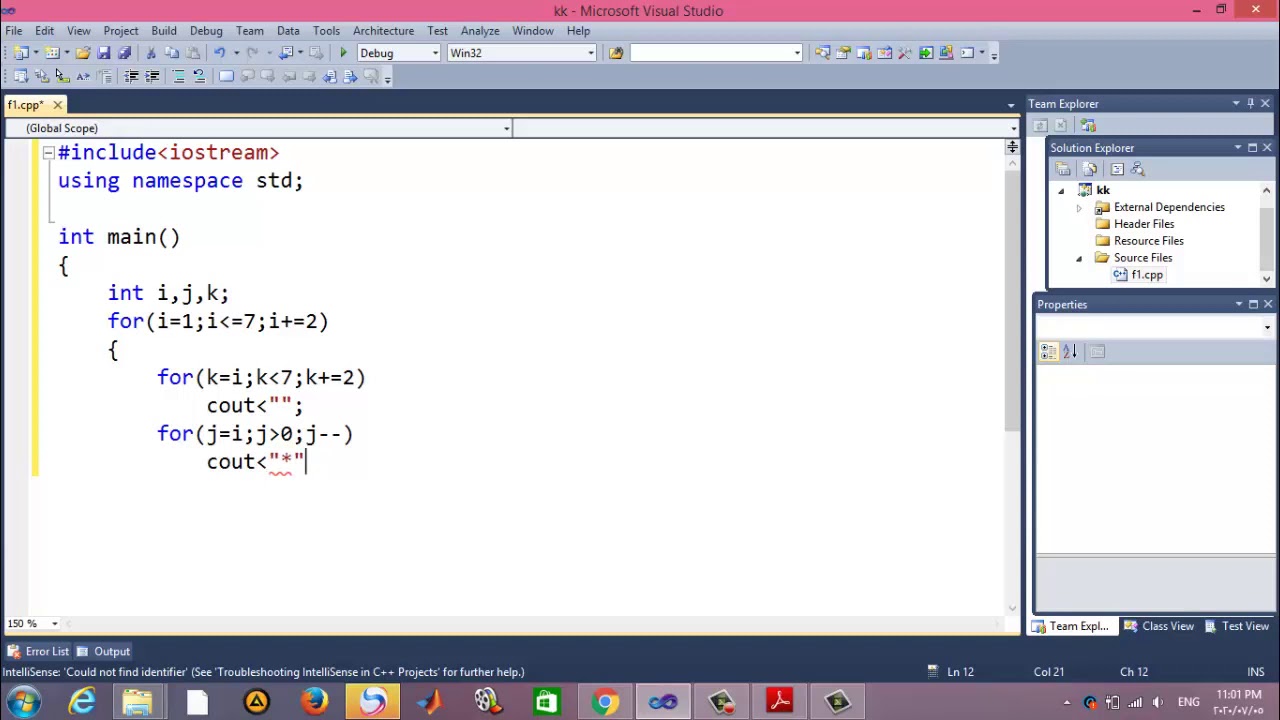1280x720 pixels.
Task: Collapse the kk project node
Action: [x=1061, y=190]
